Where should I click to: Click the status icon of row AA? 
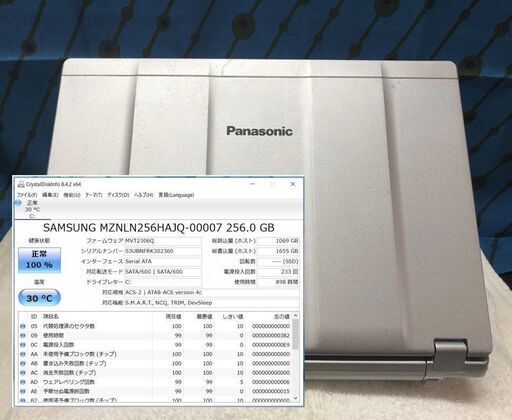(x=23, y=354)
